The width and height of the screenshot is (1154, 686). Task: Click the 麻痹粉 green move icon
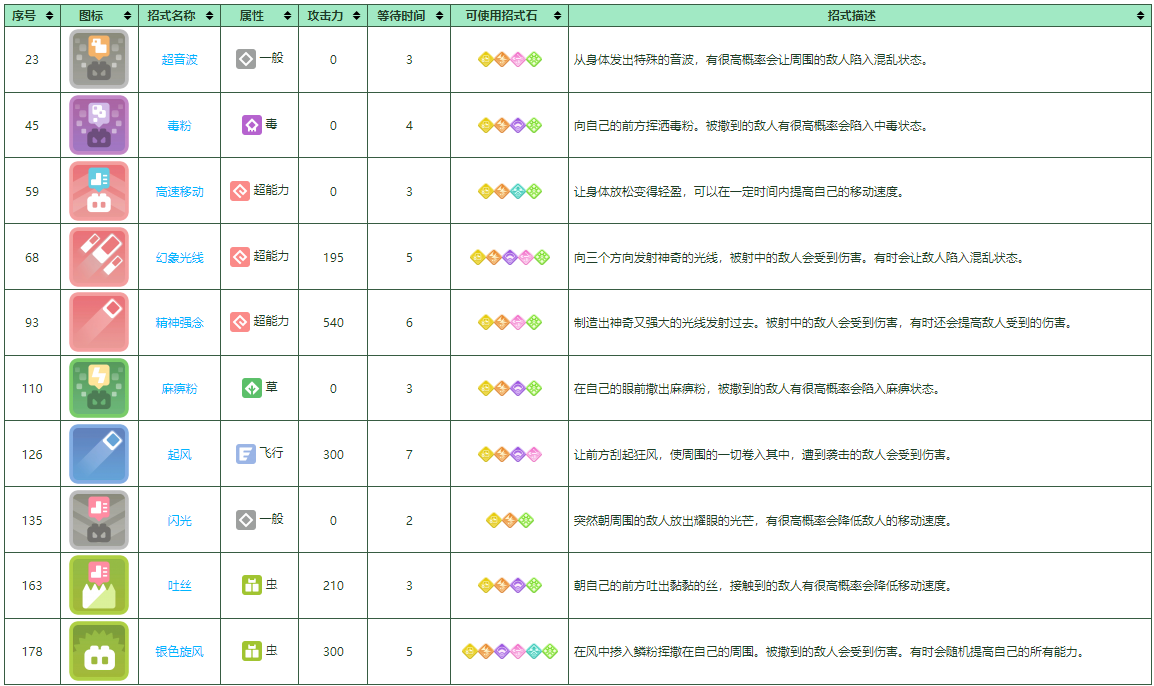tap(99, 388)
